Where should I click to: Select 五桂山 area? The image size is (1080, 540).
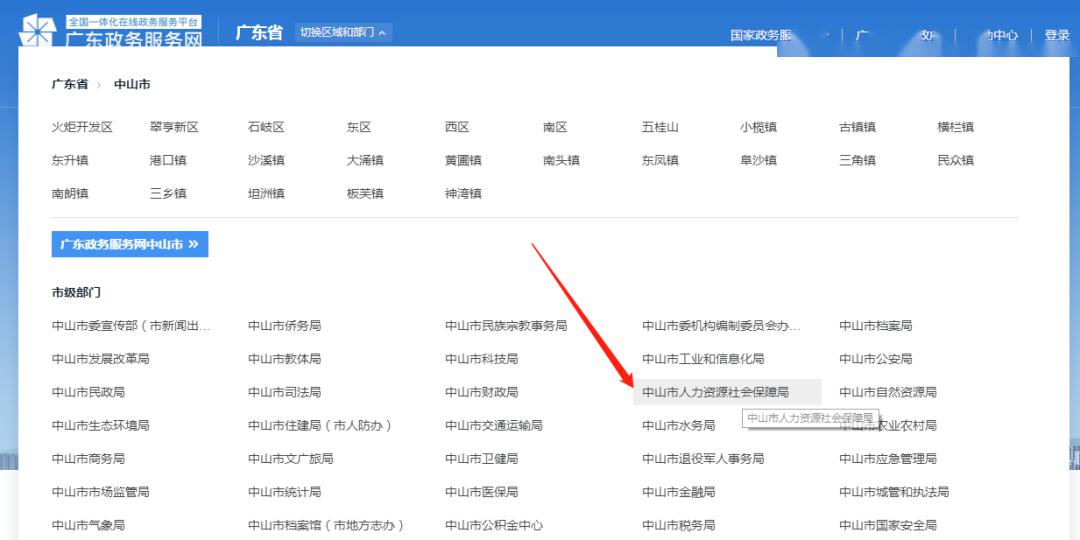(660, 127)
